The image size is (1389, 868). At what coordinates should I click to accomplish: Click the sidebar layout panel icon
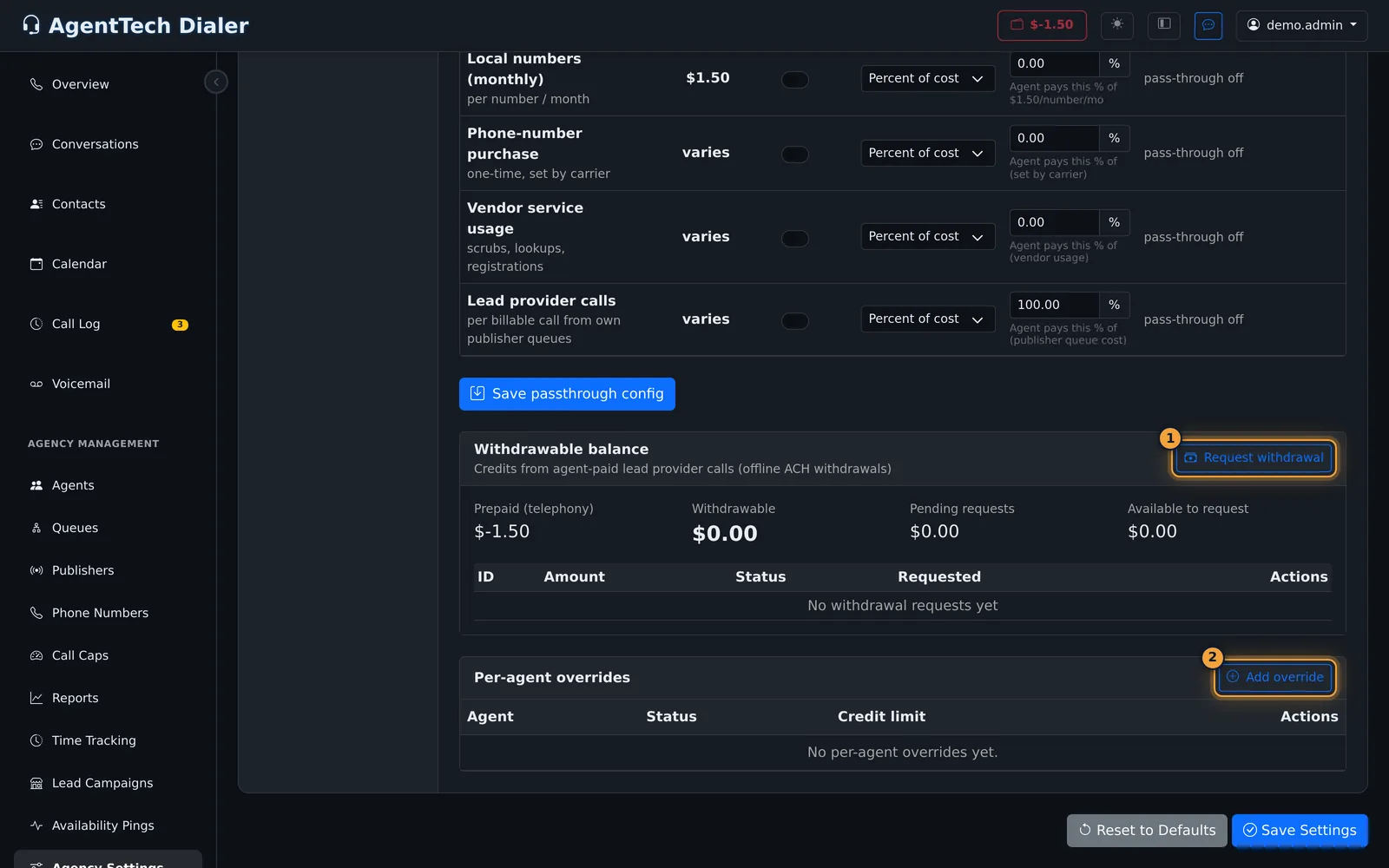1164,25
